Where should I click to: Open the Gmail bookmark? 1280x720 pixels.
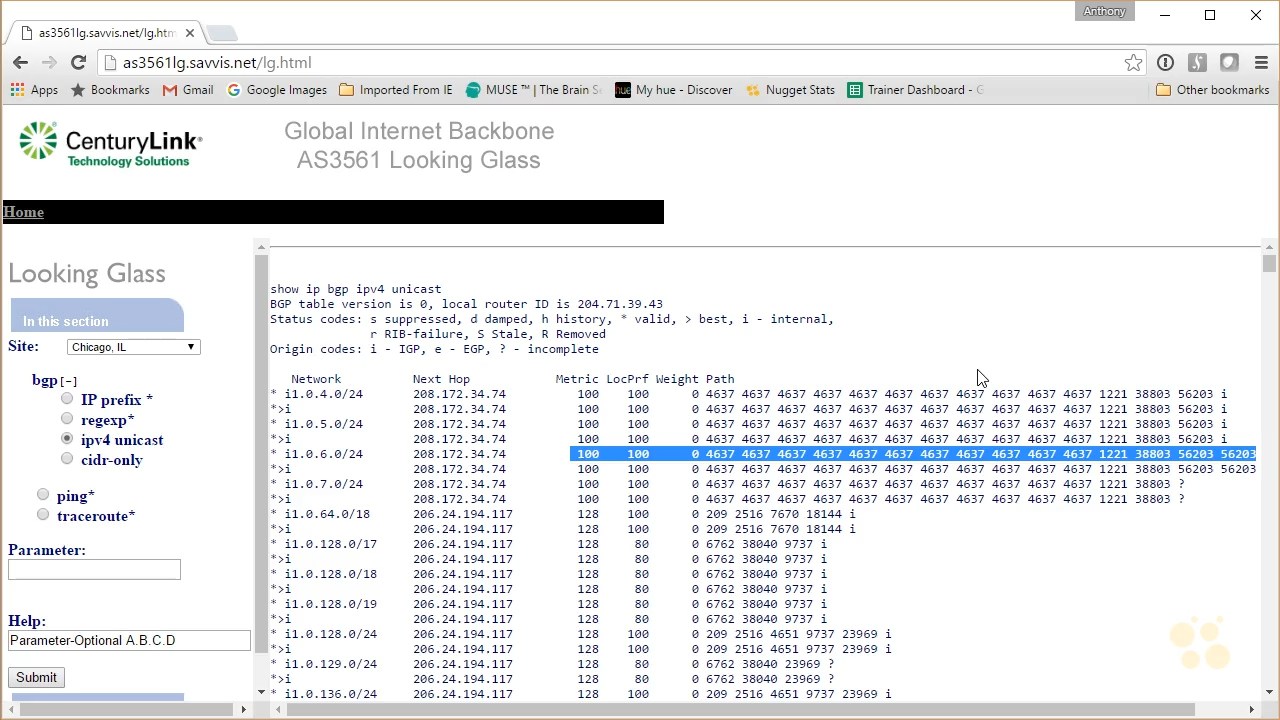(x=188, y=90)
